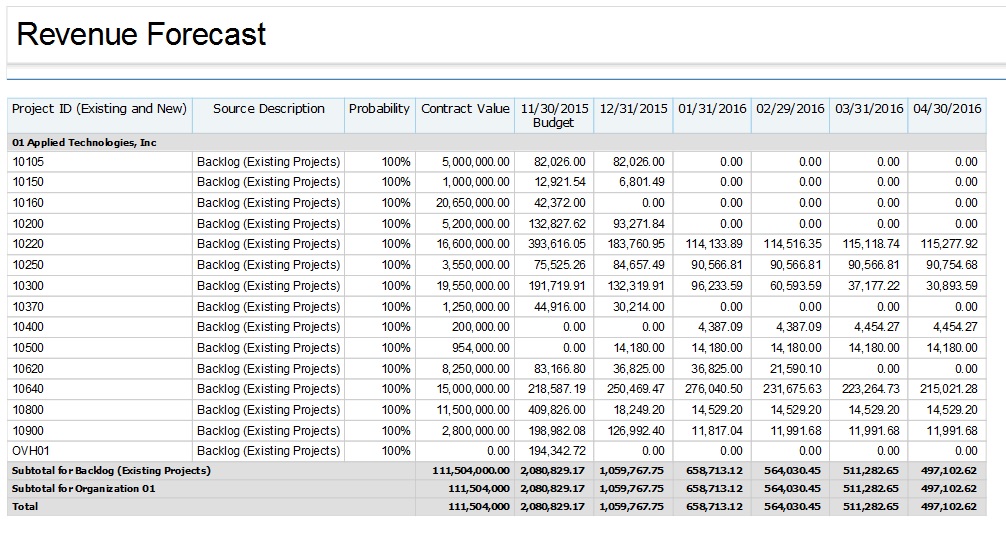Click the 11/30/2015 Budget column header
The width and height of the screenshot is (1006, 552).
554,115
